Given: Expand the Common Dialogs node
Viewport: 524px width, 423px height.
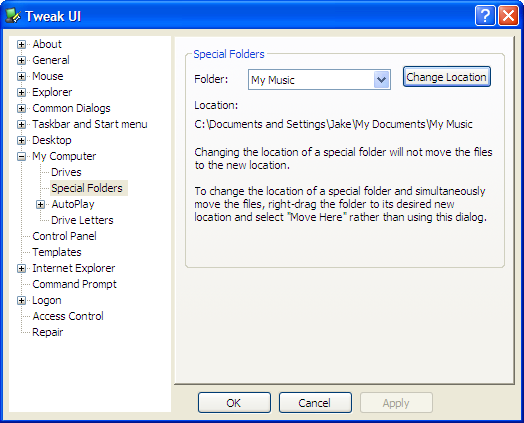Looking at the screenshot, I should pos(21,109).
